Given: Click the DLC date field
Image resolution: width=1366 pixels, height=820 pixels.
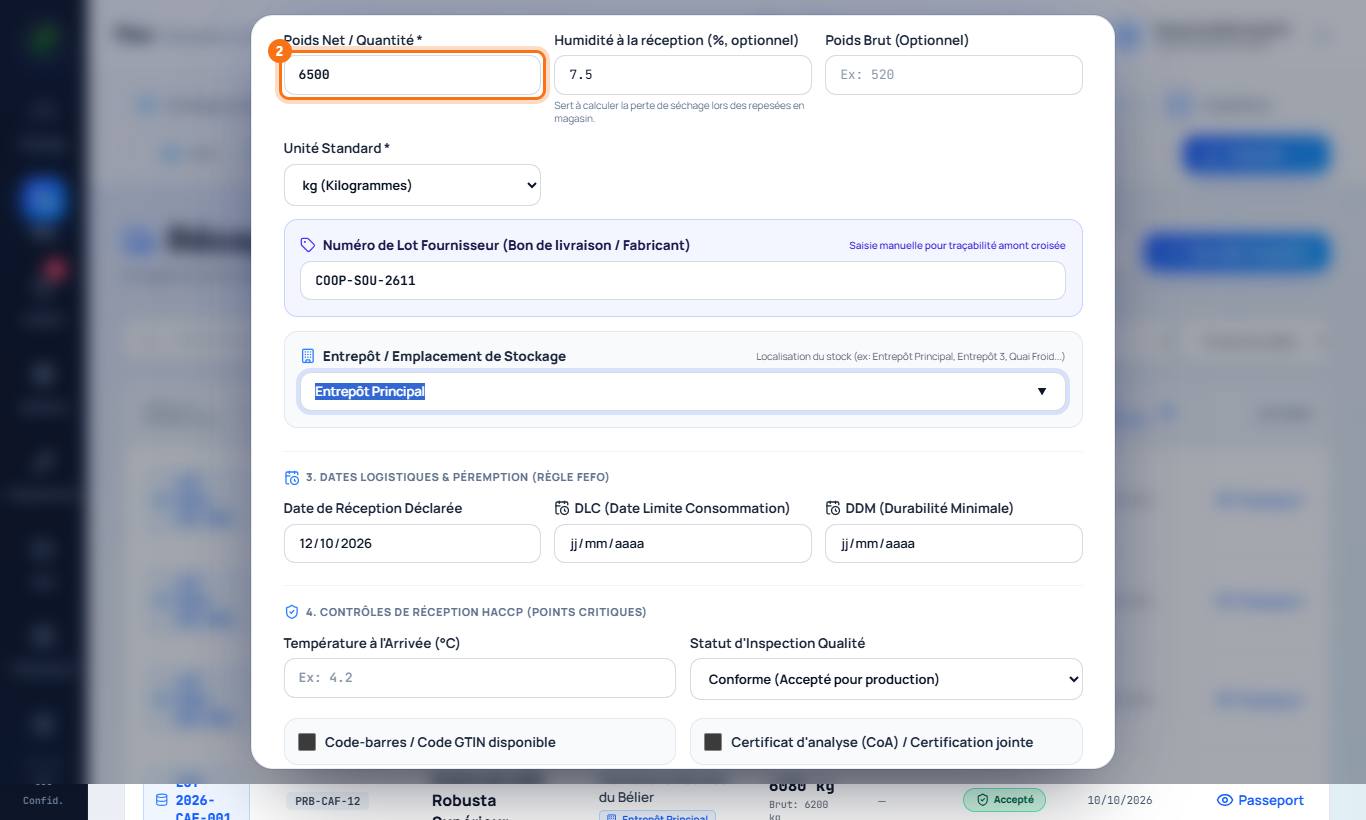Looking at the screenshot, I should 683,544.
